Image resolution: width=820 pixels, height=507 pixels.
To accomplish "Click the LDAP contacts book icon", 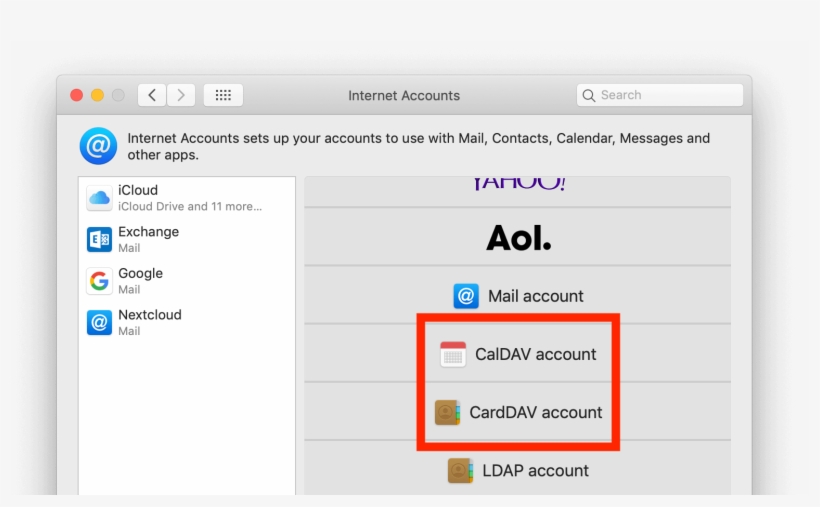I will pyautogui.click(x=460, y=470).
